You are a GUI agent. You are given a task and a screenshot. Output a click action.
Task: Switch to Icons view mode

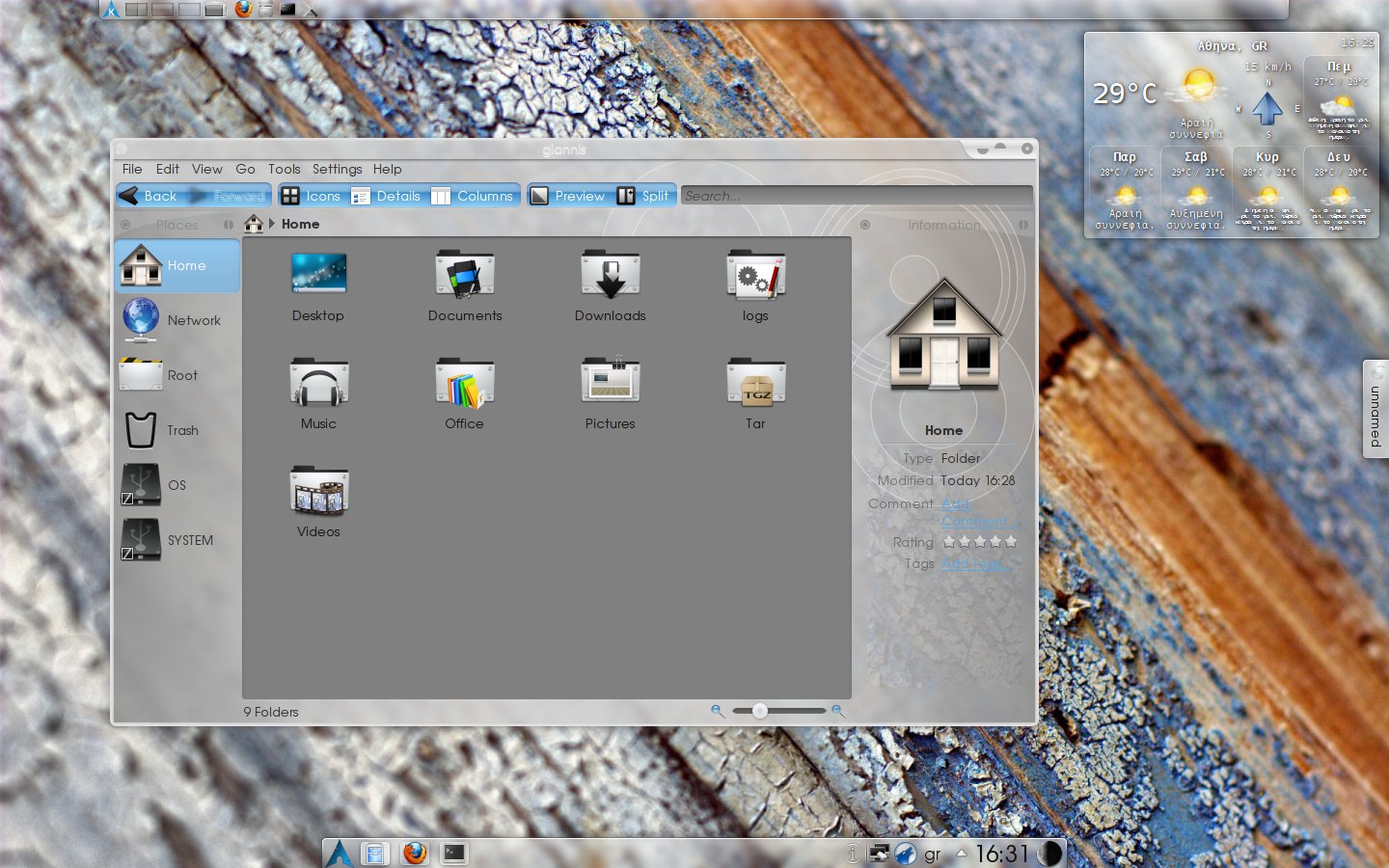click(311, 196)
